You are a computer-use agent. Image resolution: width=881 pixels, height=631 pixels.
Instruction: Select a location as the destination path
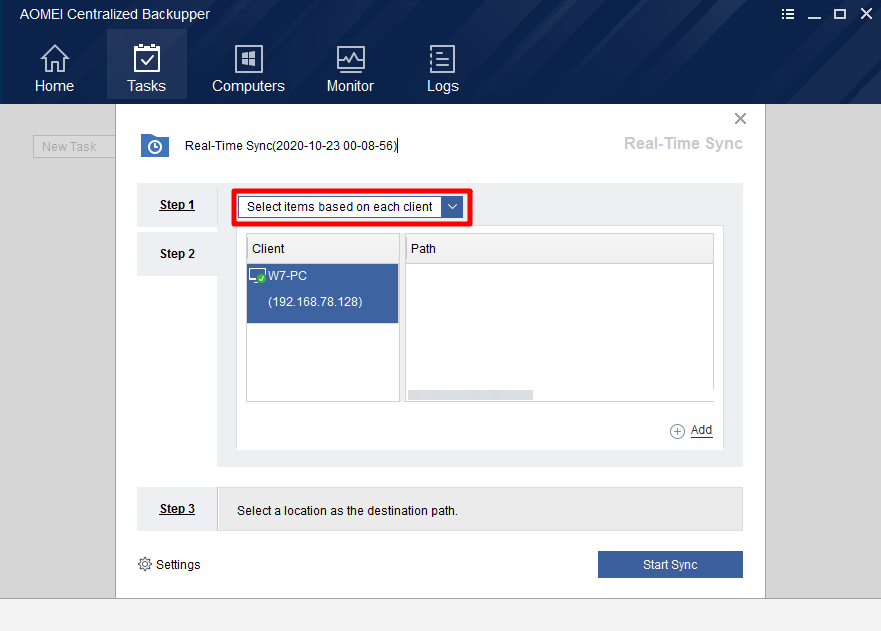(480, 509)
